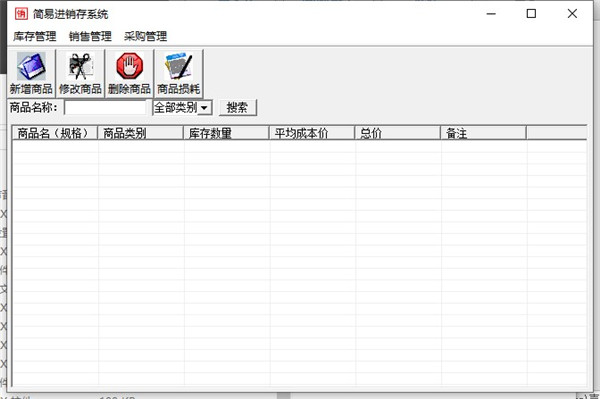Close the 简易进销存系统 window
Viewport: 600px width, 399px height.
click(x=572, y=14)
